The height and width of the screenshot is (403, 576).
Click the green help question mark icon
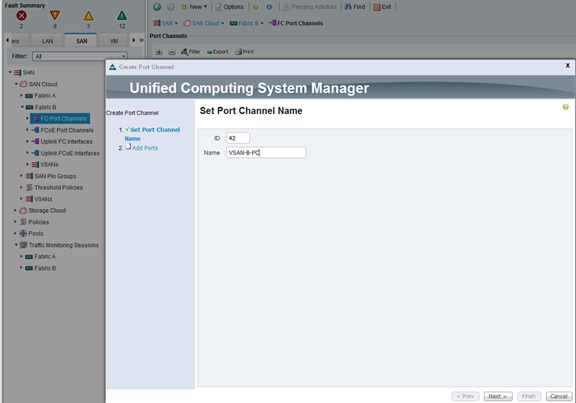[565, 107]
